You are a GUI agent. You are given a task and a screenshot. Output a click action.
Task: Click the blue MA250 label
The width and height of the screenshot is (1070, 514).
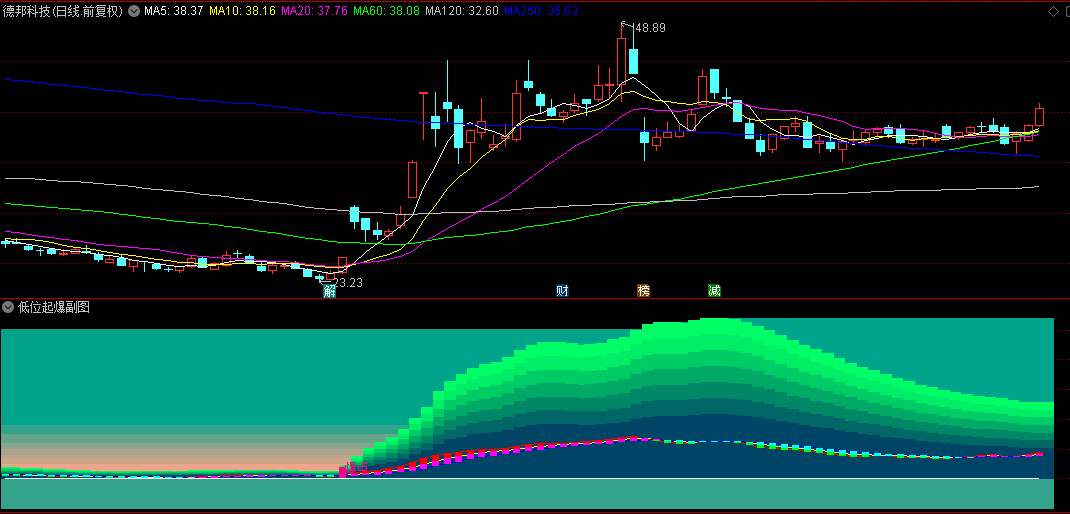[539, 12]
